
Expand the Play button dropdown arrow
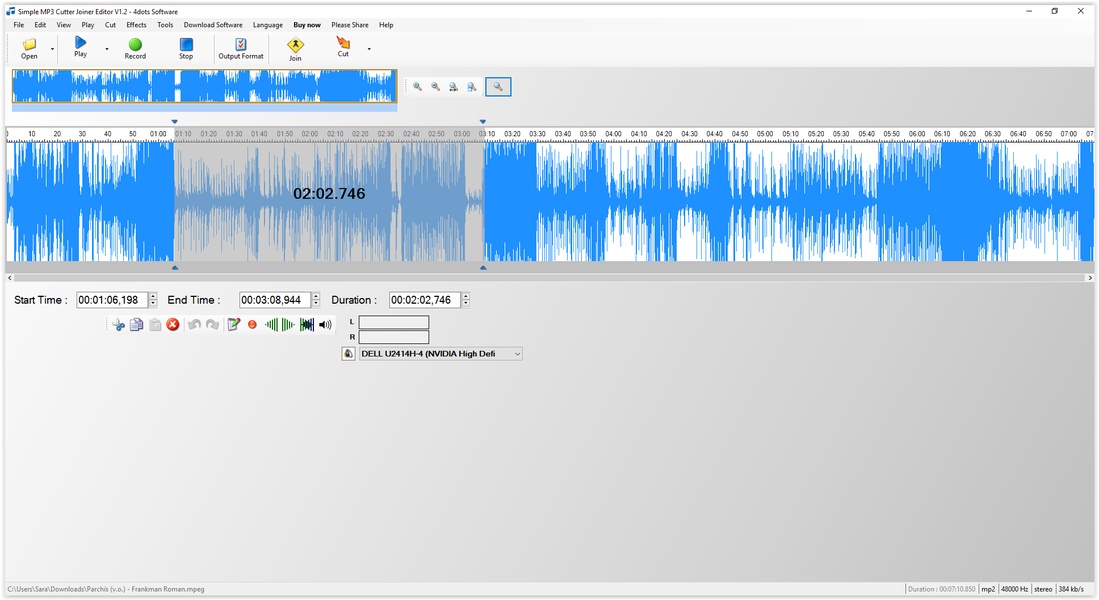[x=107, y=48]
